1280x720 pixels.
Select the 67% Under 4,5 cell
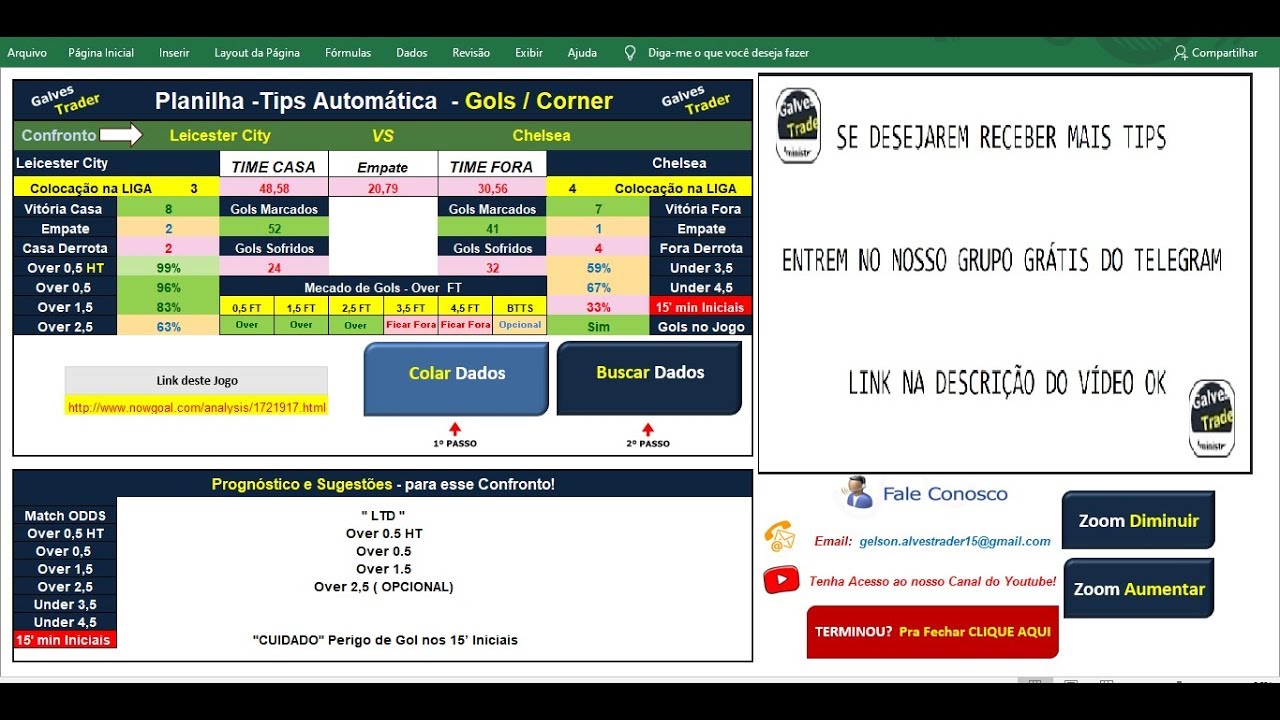(x=598, y=288)
